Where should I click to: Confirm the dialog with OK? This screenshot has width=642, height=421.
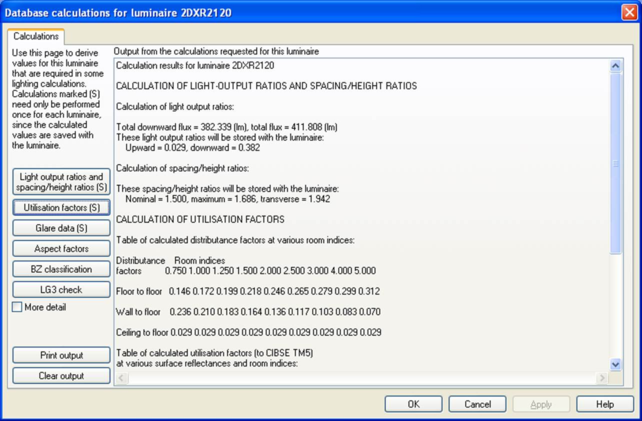coord(413,404)
